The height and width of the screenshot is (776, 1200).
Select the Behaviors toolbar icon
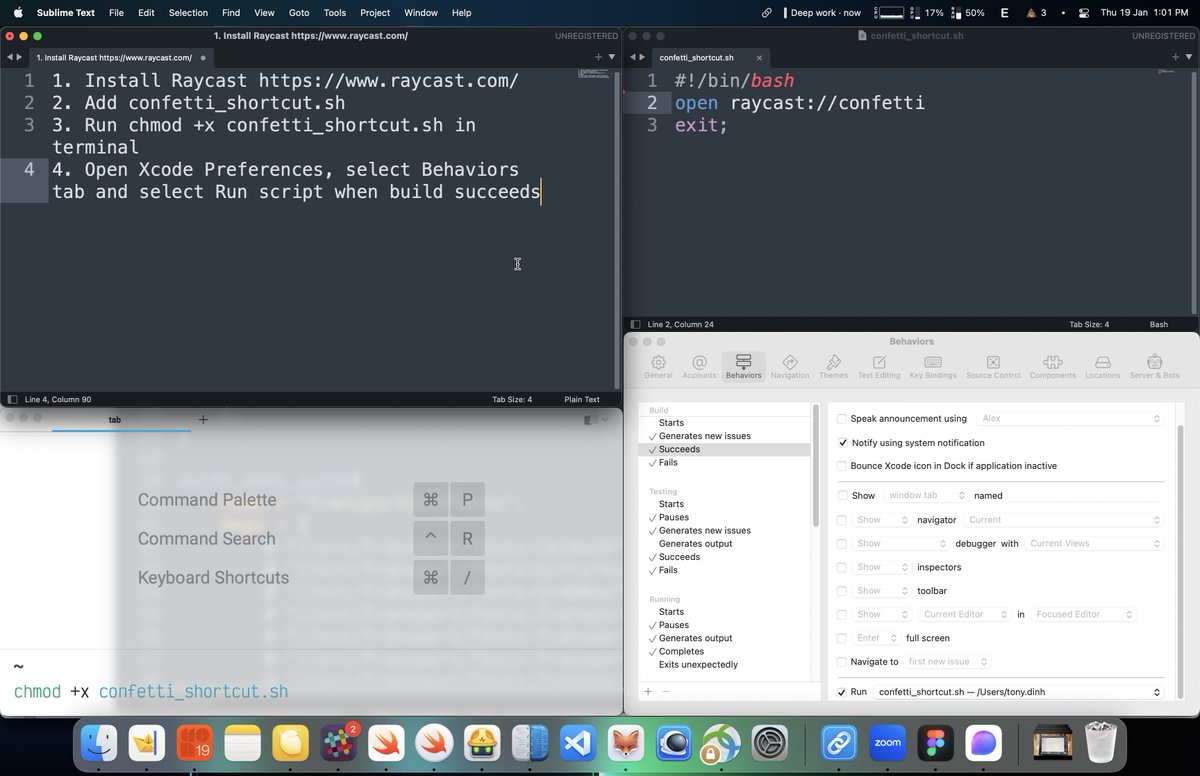[743, 366]
